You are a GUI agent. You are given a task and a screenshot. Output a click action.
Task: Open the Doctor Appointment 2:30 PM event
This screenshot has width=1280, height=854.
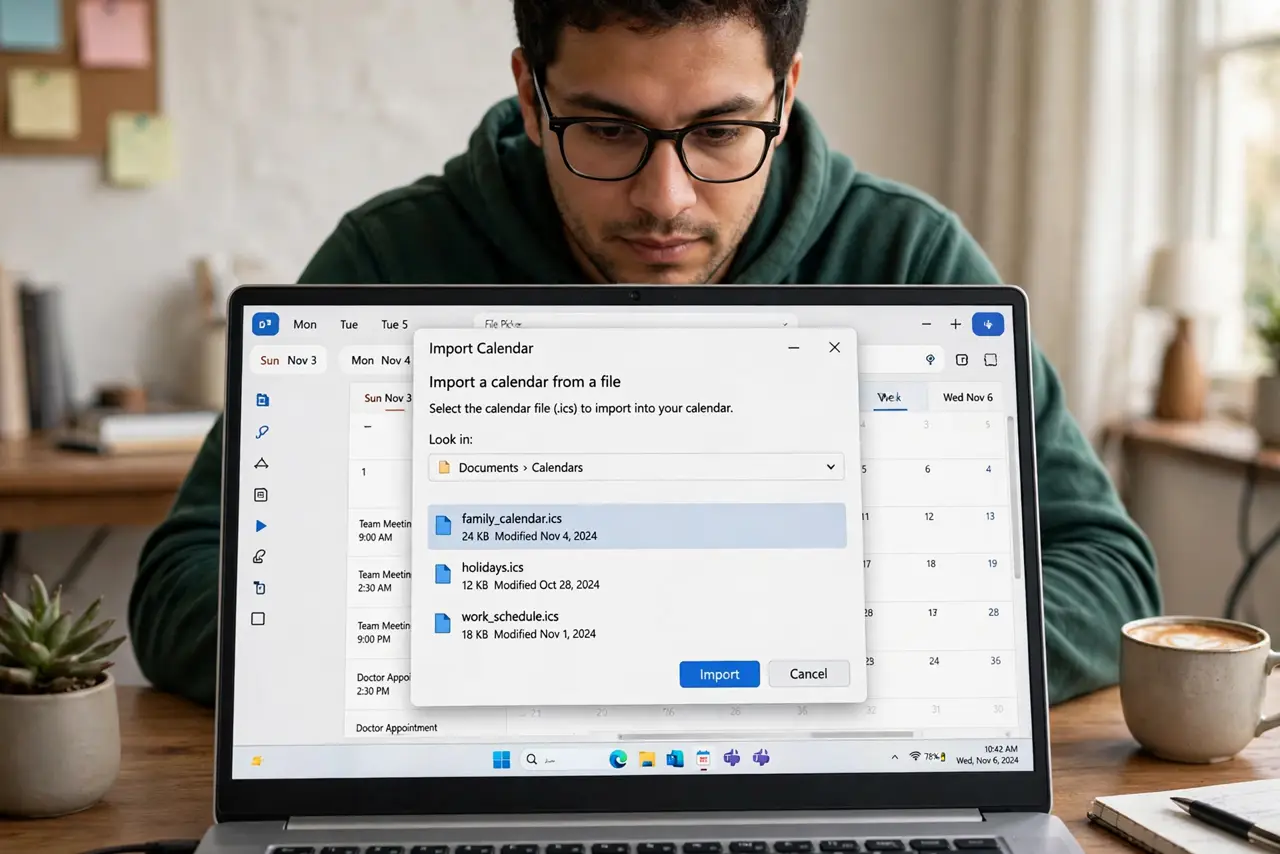point(385,684)
